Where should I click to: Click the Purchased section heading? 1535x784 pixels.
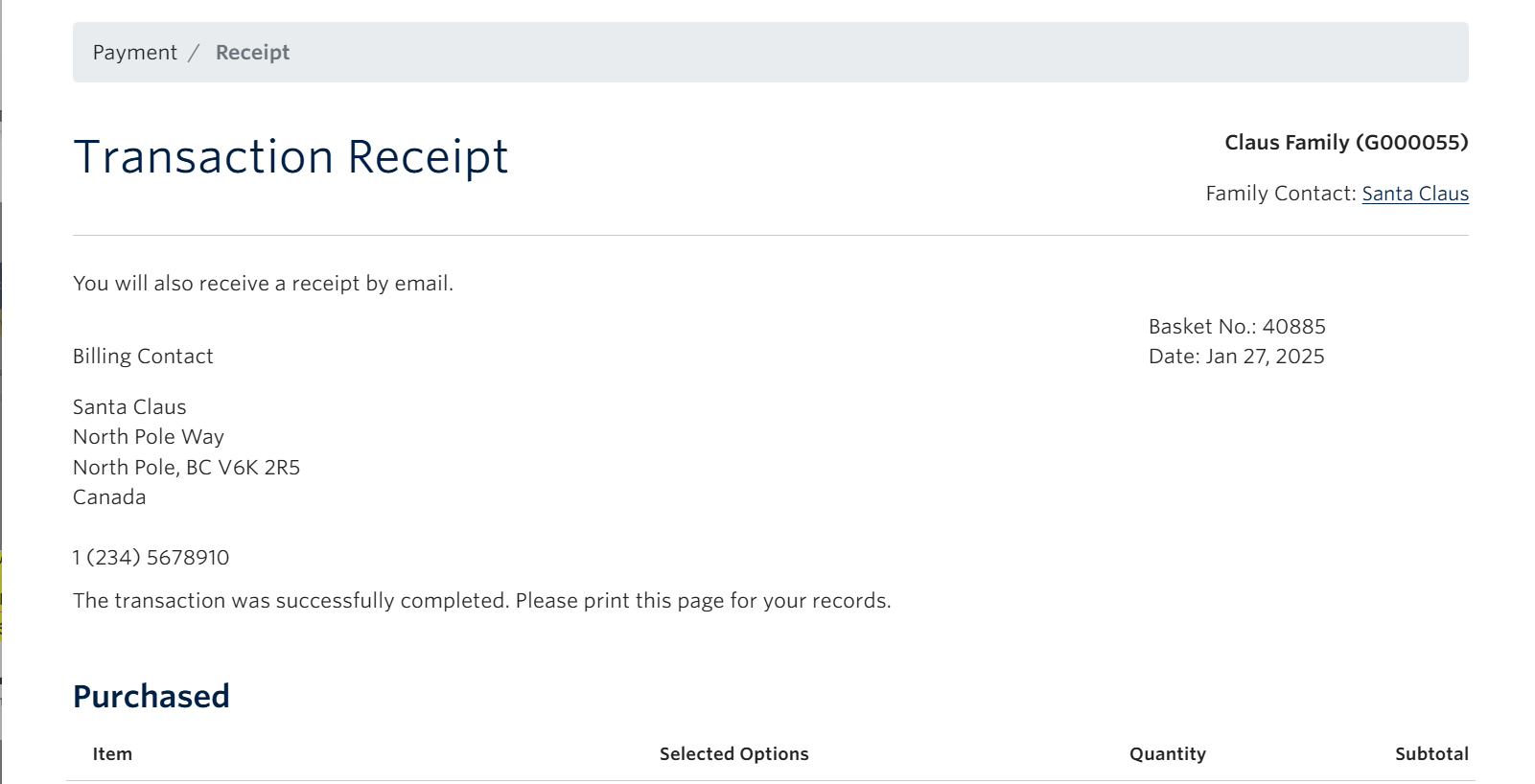[x=151, y=696]
